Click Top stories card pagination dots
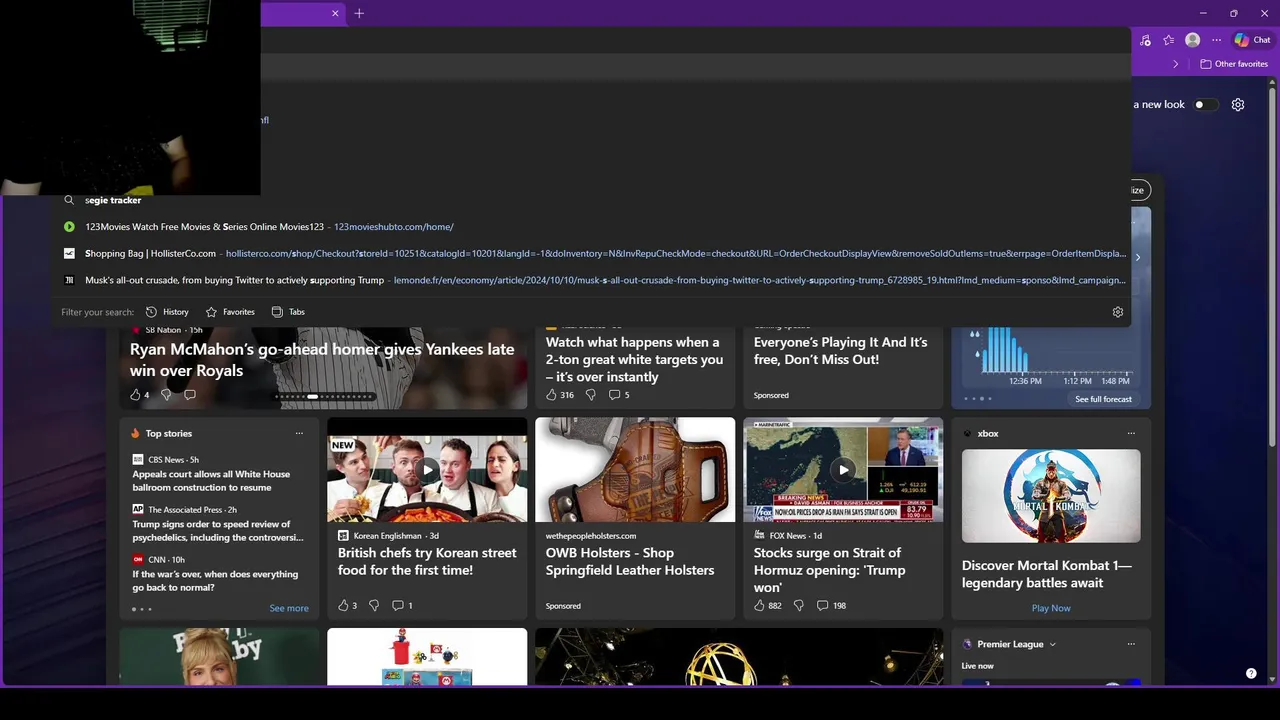1280x720 pixels. [x=142, y=609]
